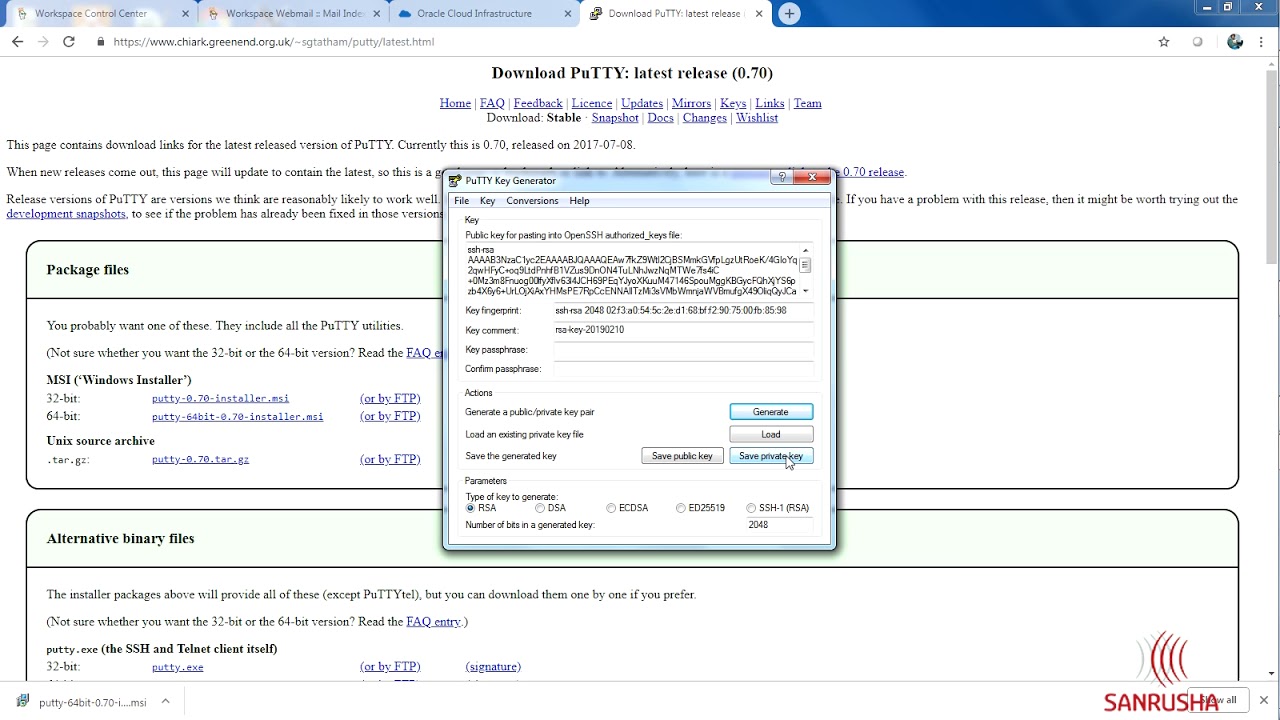
Task: Switch to the Oracle Cloud Infrastructure tab
Action: (x=475, y=14)
